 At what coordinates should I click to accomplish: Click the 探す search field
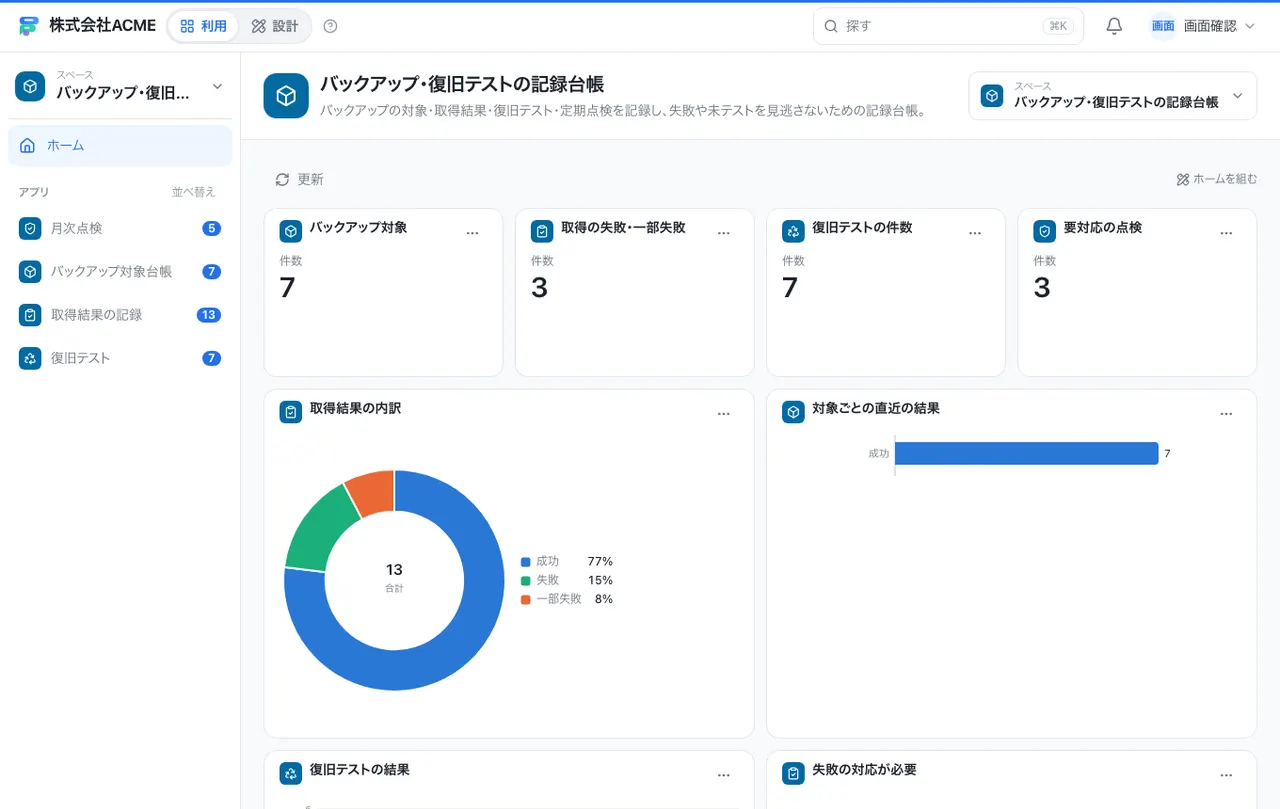(x=948, y=26)
